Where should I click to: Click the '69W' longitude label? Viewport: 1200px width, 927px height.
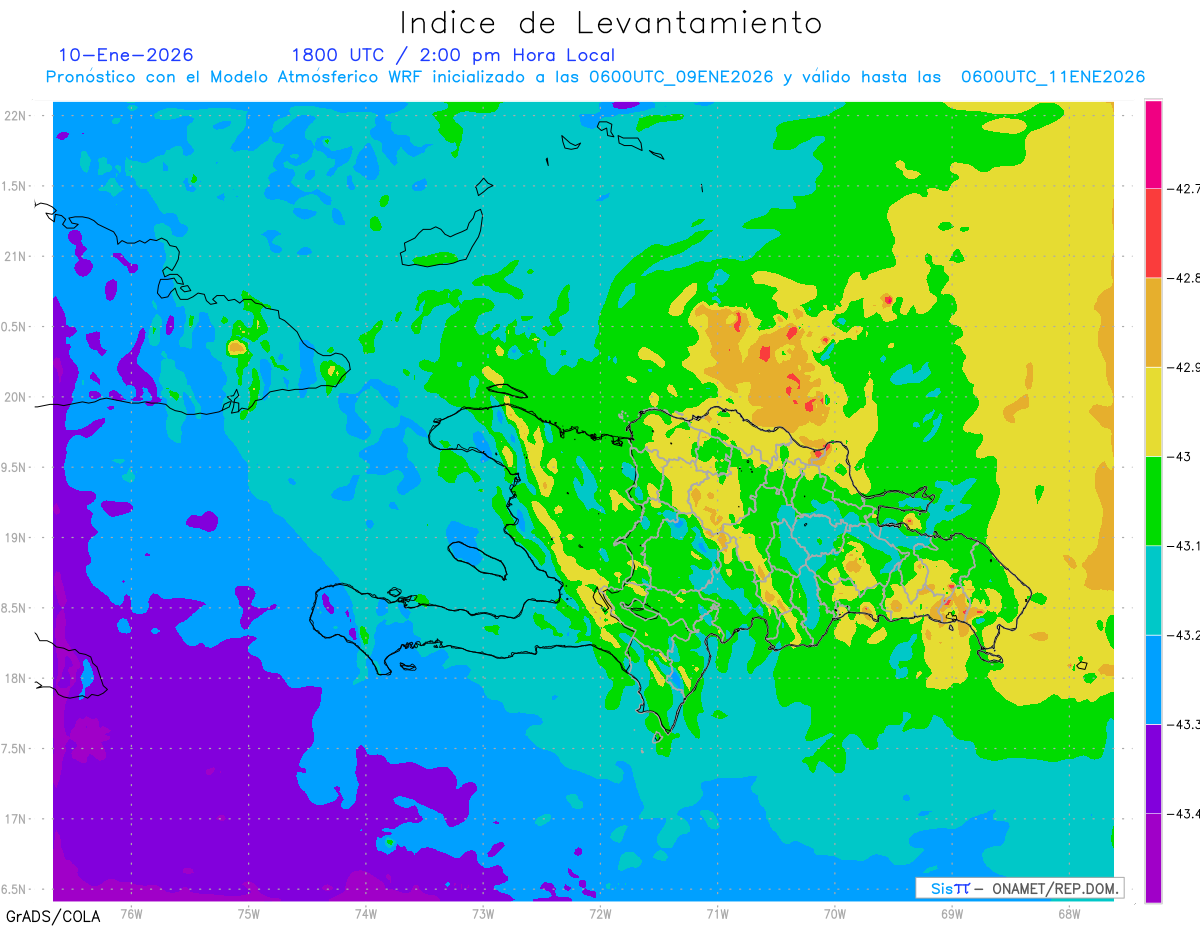952,913
